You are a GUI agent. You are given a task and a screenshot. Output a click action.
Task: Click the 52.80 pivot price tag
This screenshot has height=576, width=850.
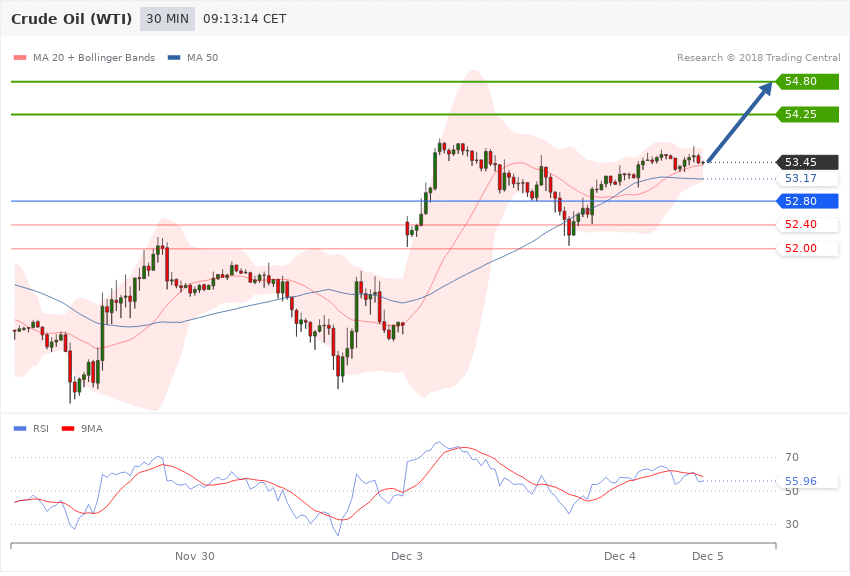click(807, 201)
